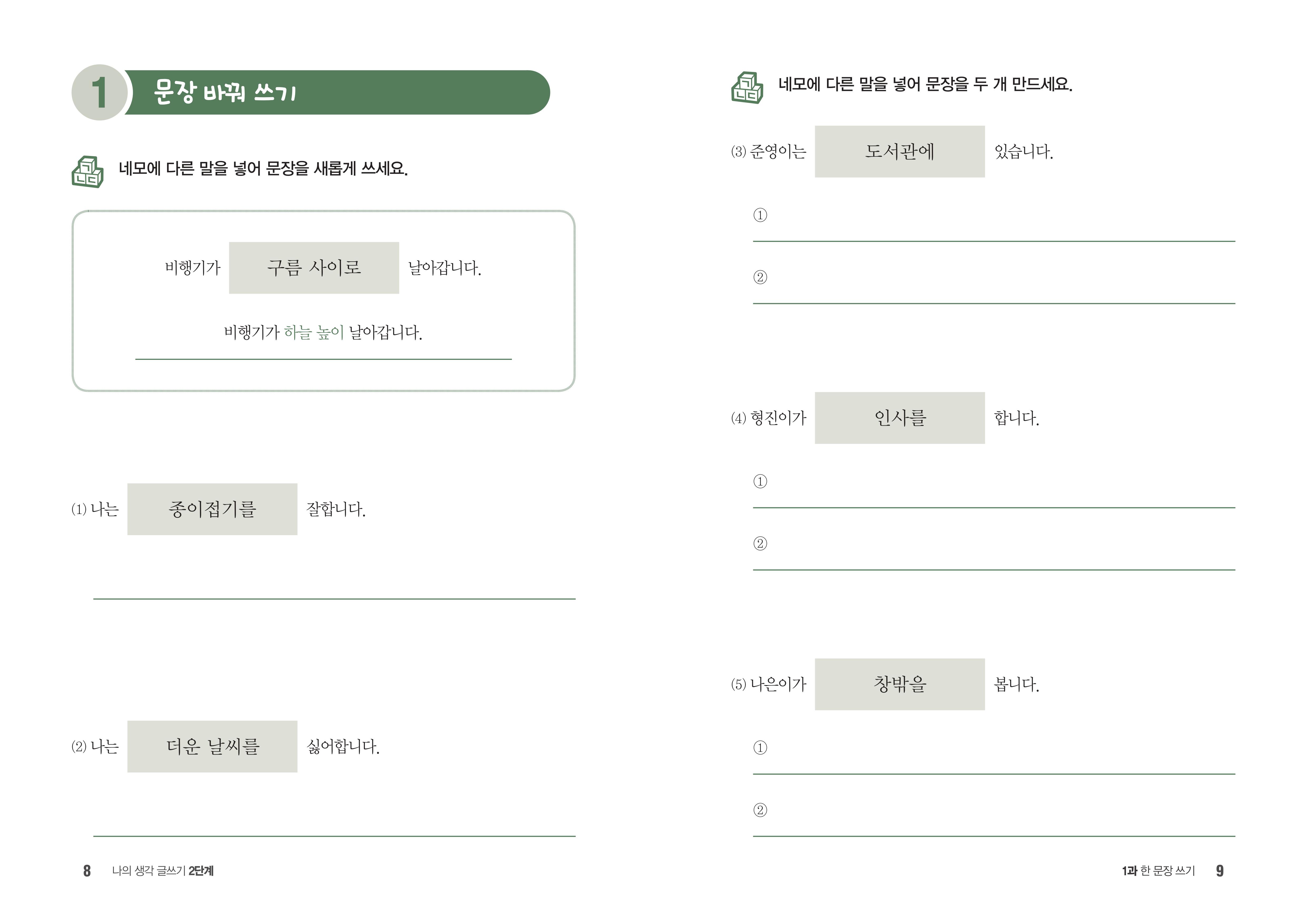Click page number 9 in the footer

coord(1219,871)
